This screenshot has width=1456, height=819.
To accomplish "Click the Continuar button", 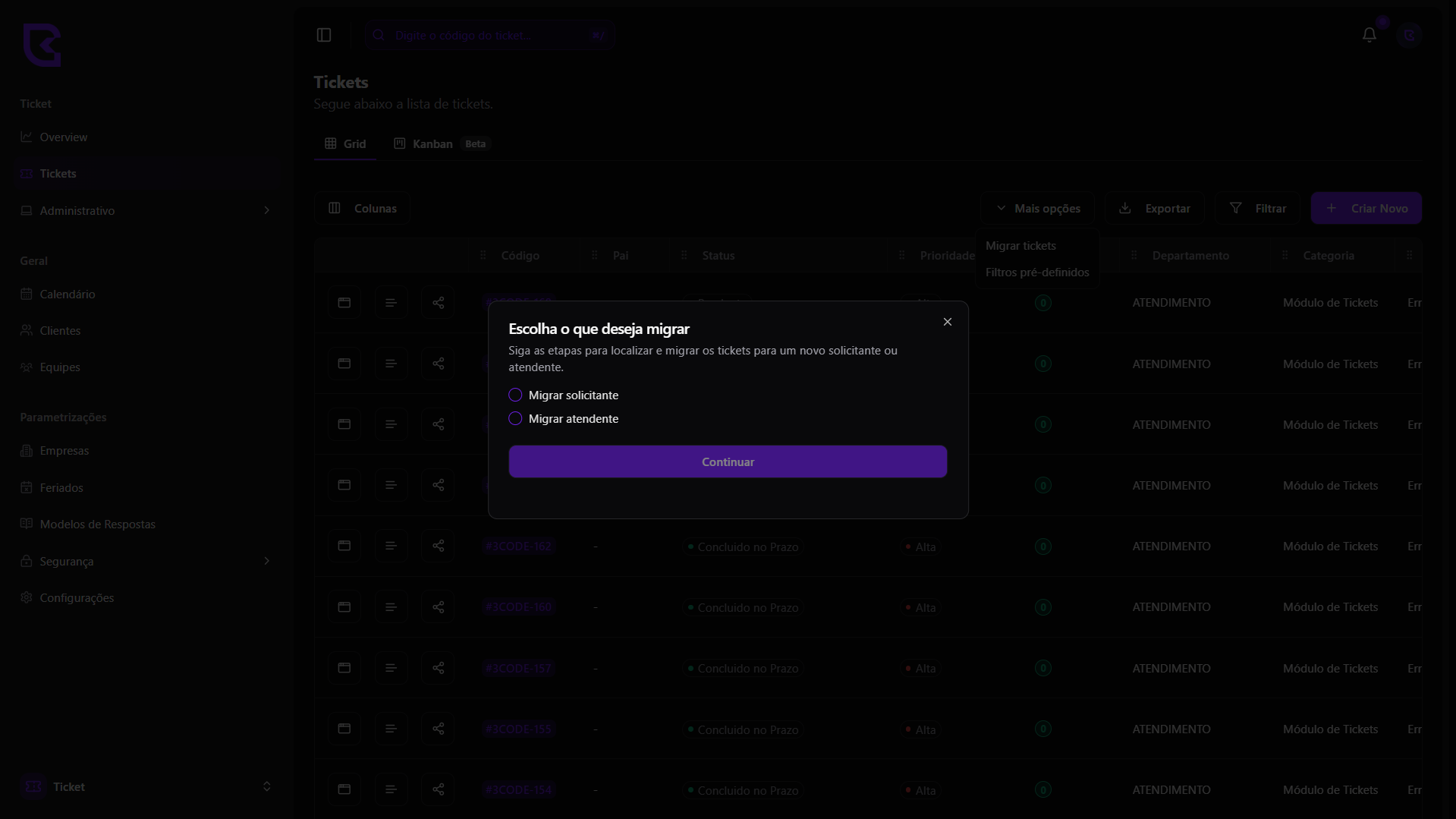I will [728, 461].
